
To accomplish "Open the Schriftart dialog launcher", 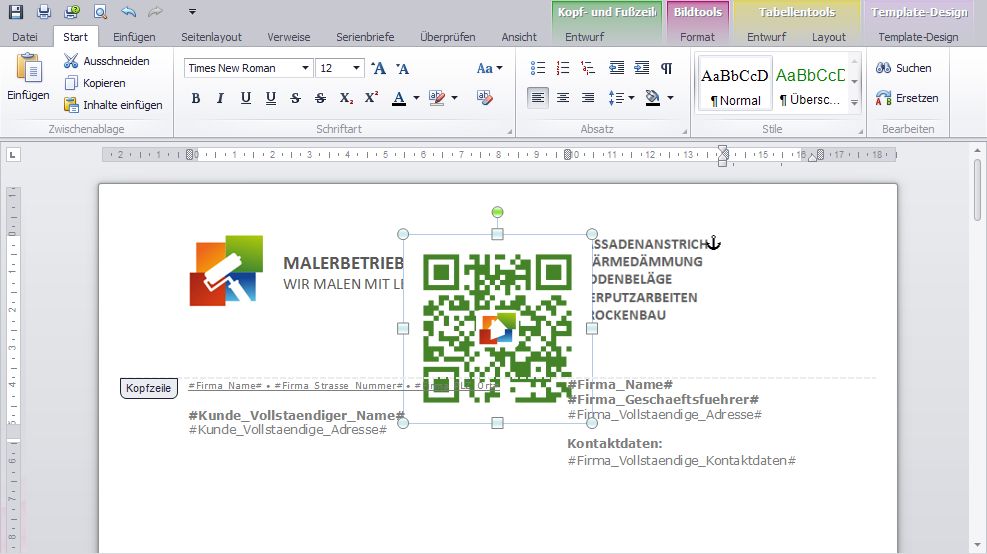I will tap(509, 131).
